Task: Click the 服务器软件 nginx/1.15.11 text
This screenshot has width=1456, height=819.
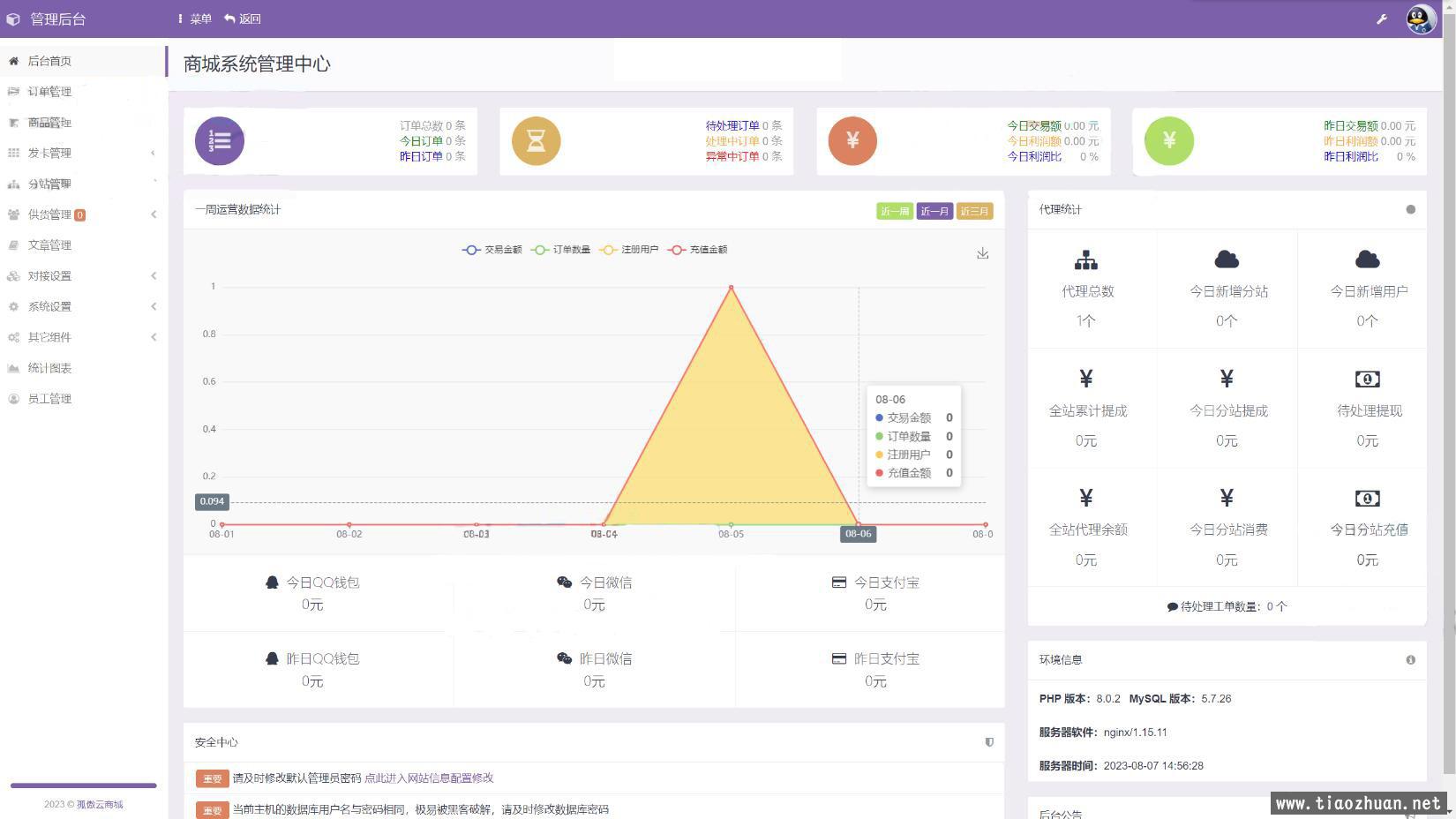Action: pos(1103,732)
